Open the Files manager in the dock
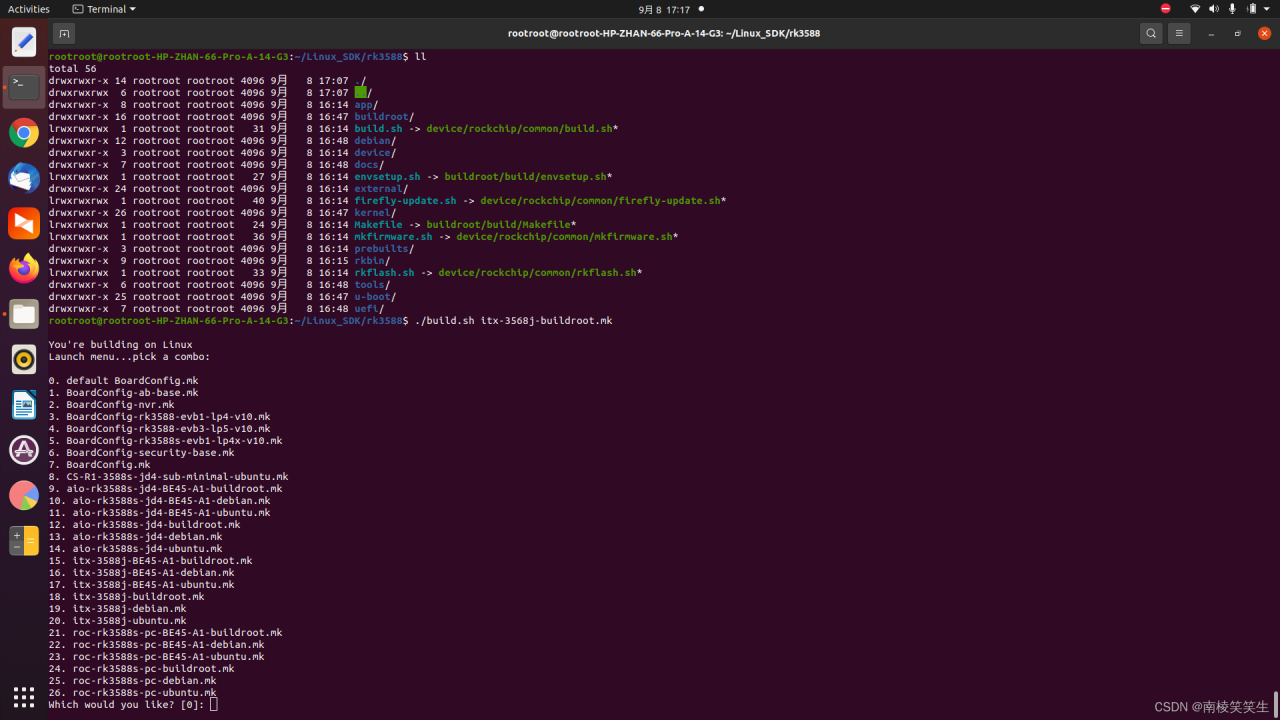This screenshot has width=1280, height=720. (x=24, y=314)
